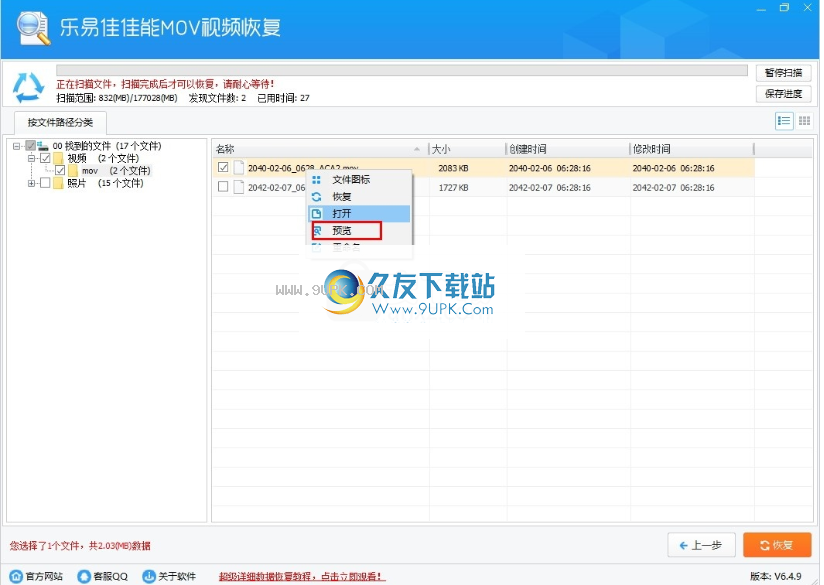824x585 pixels.
Task: Click the 关于软件 icon
Action: (149, 576)
